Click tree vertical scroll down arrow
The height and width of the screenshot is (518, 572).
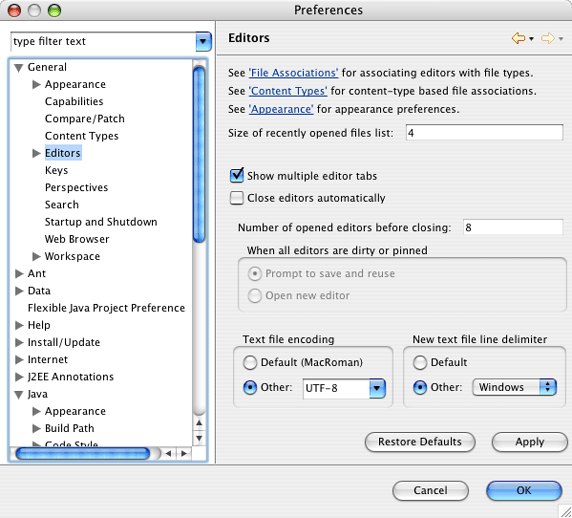pyautogui.click(x=199, y=438)
